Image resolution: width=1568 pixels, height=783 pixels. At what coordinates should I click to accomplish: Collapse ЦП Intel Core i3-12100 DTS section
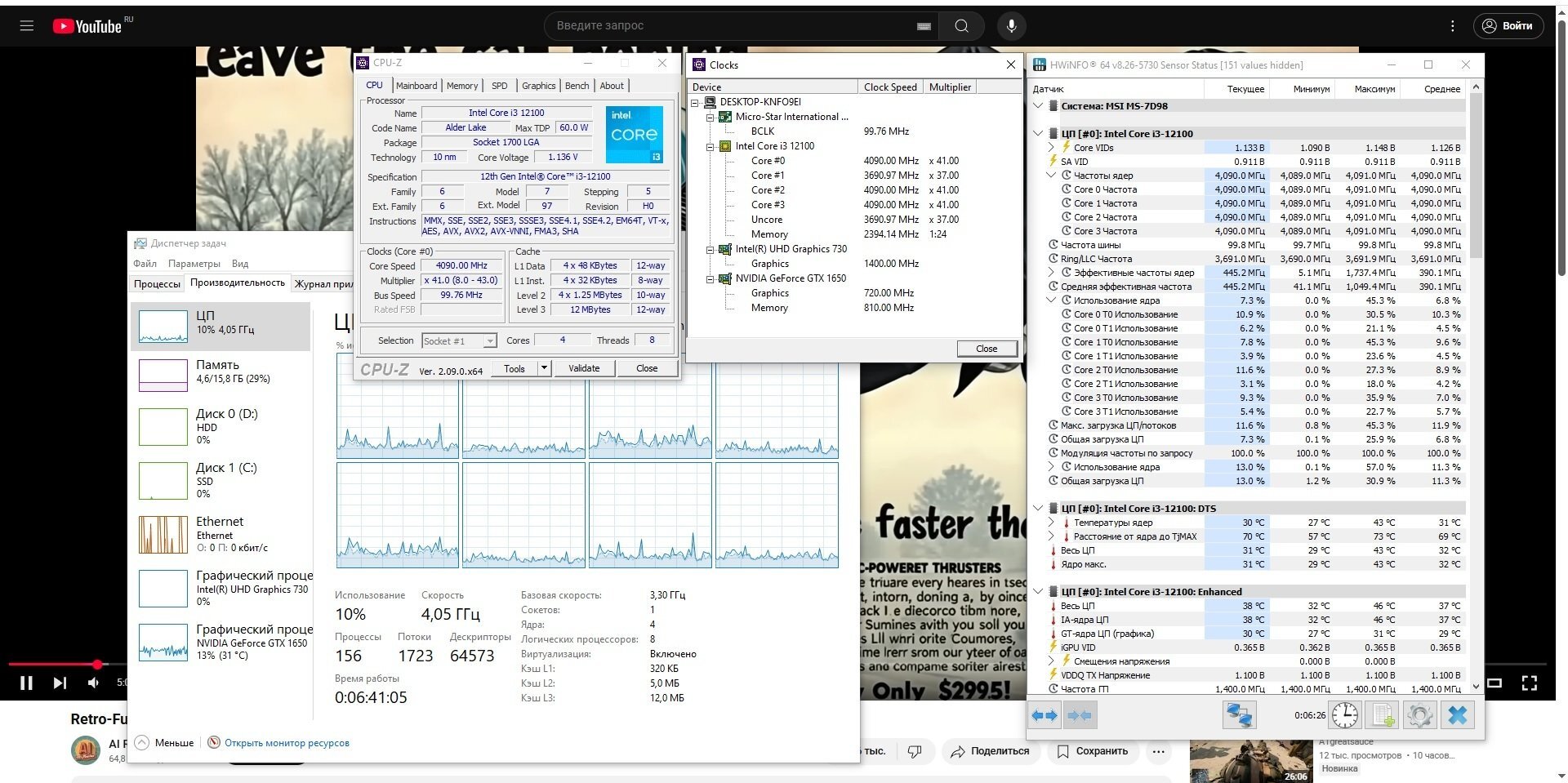click(1038, 509)
